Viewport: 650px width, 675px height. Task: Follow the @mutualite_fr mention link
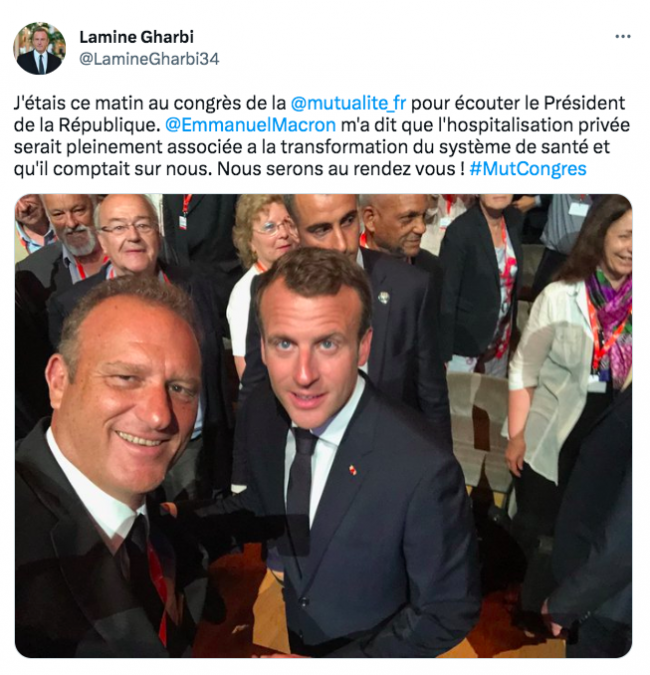[348, 103]
